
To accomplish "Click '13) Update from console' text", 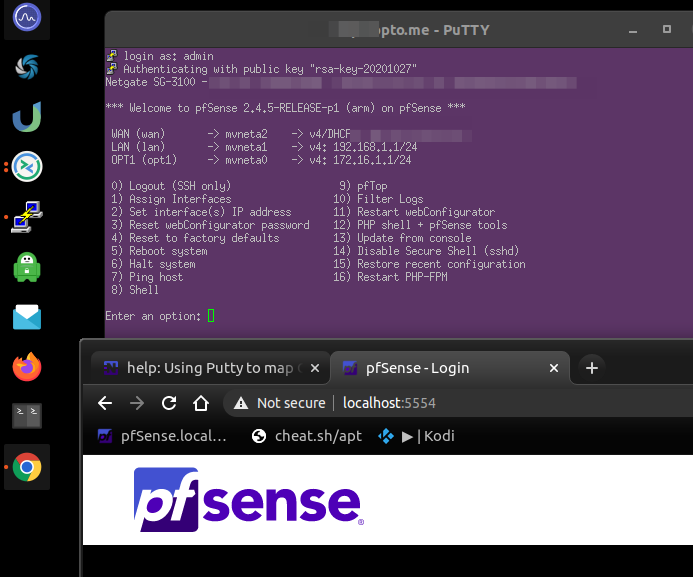I will pos(402,238).
